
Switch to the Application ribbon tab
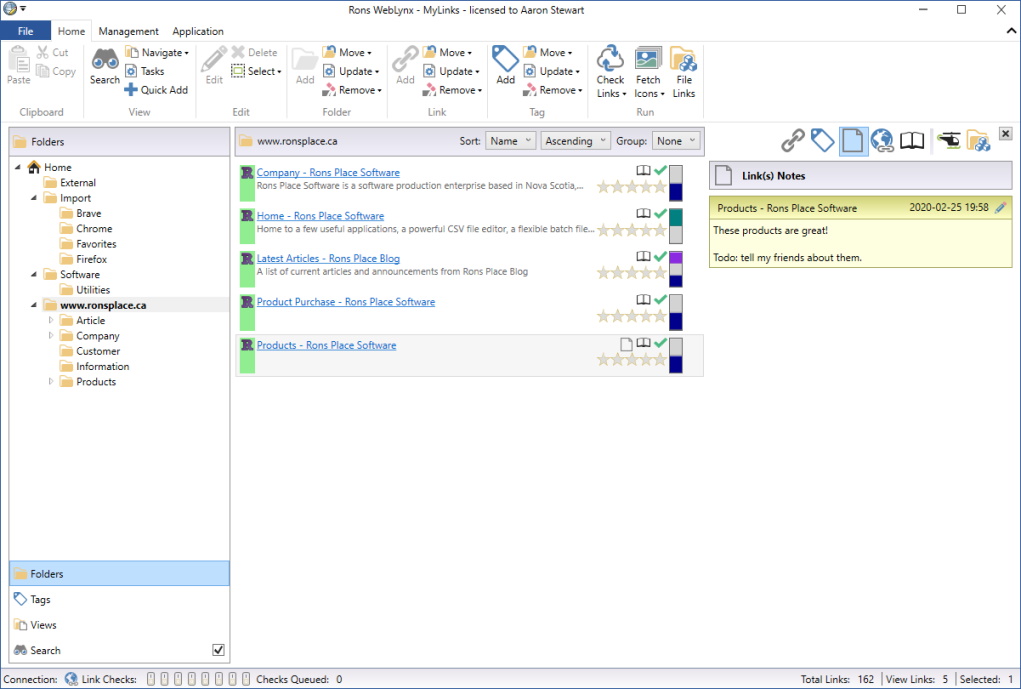pyautogui.click(x=198, y=31)
